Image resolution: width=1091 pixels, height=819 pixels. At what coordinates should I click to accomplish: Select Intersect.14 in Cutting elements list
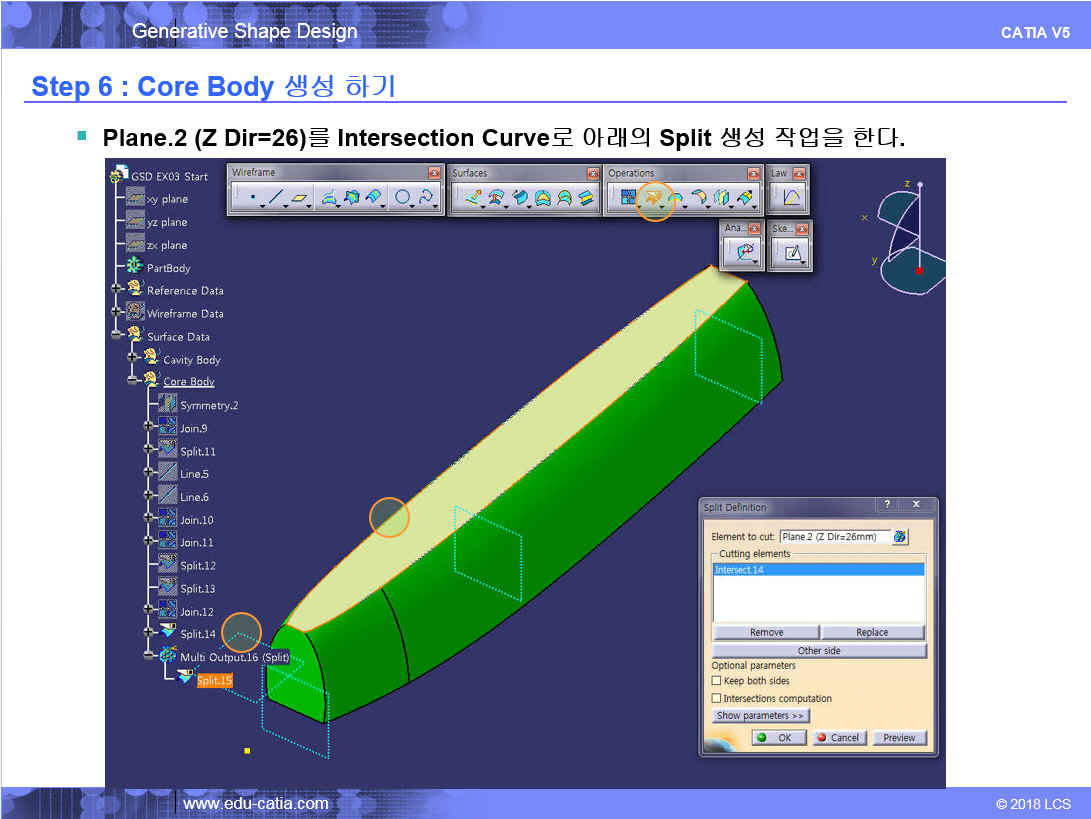point(818,569)
